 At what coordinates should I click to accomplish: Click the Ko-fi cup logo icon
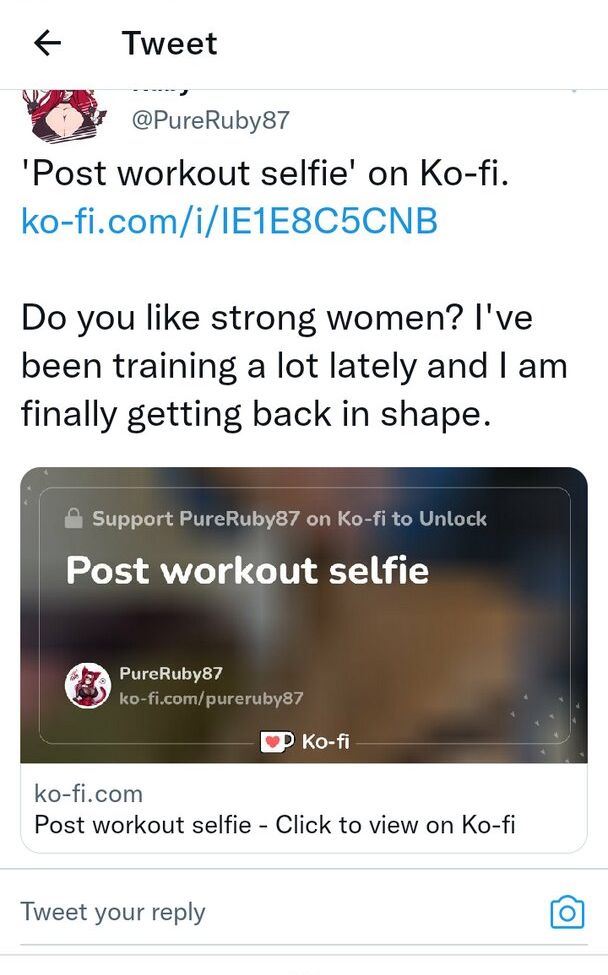click(275, 742)
